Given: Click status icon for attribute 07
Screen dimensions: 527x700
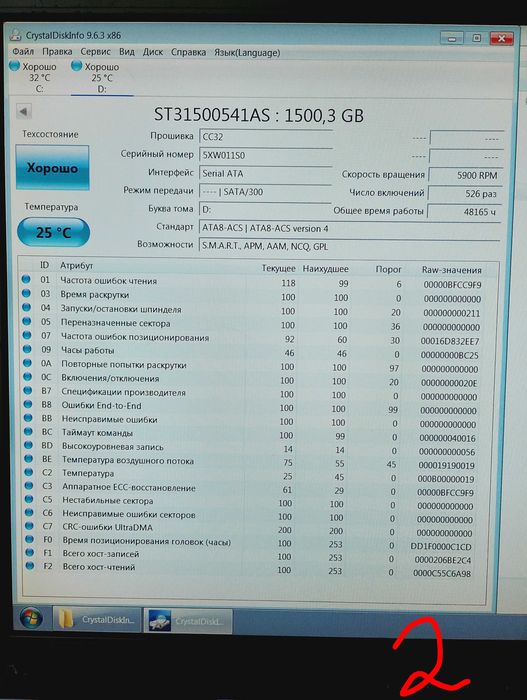Looking at the screenshot, I should point(27,335).
